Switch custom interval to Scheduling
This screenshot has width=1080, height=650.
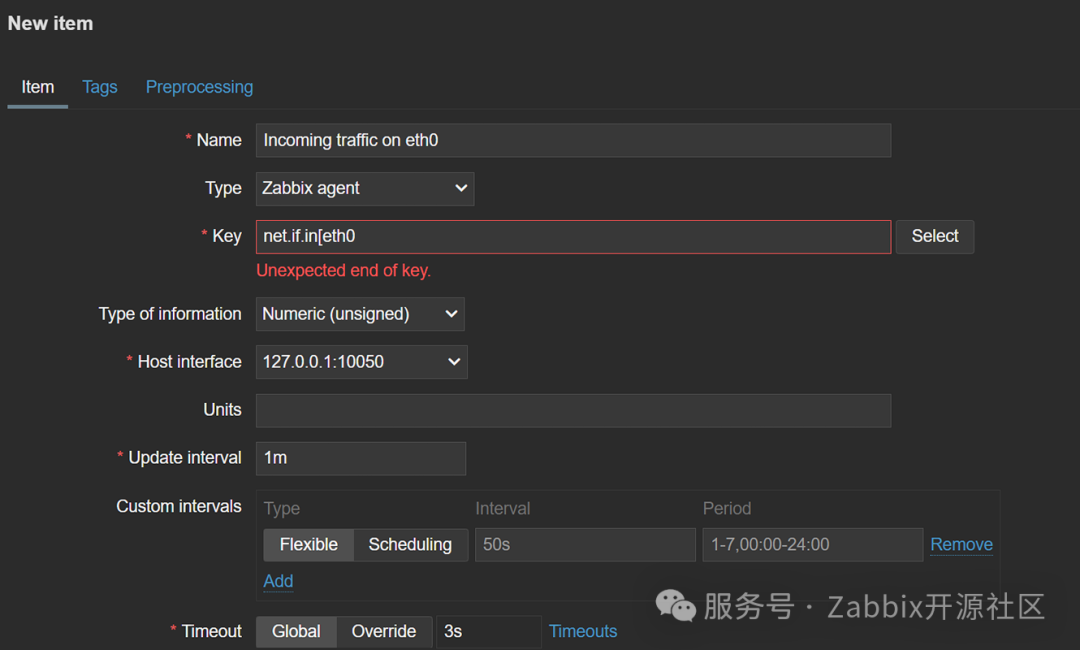(410, 545)
